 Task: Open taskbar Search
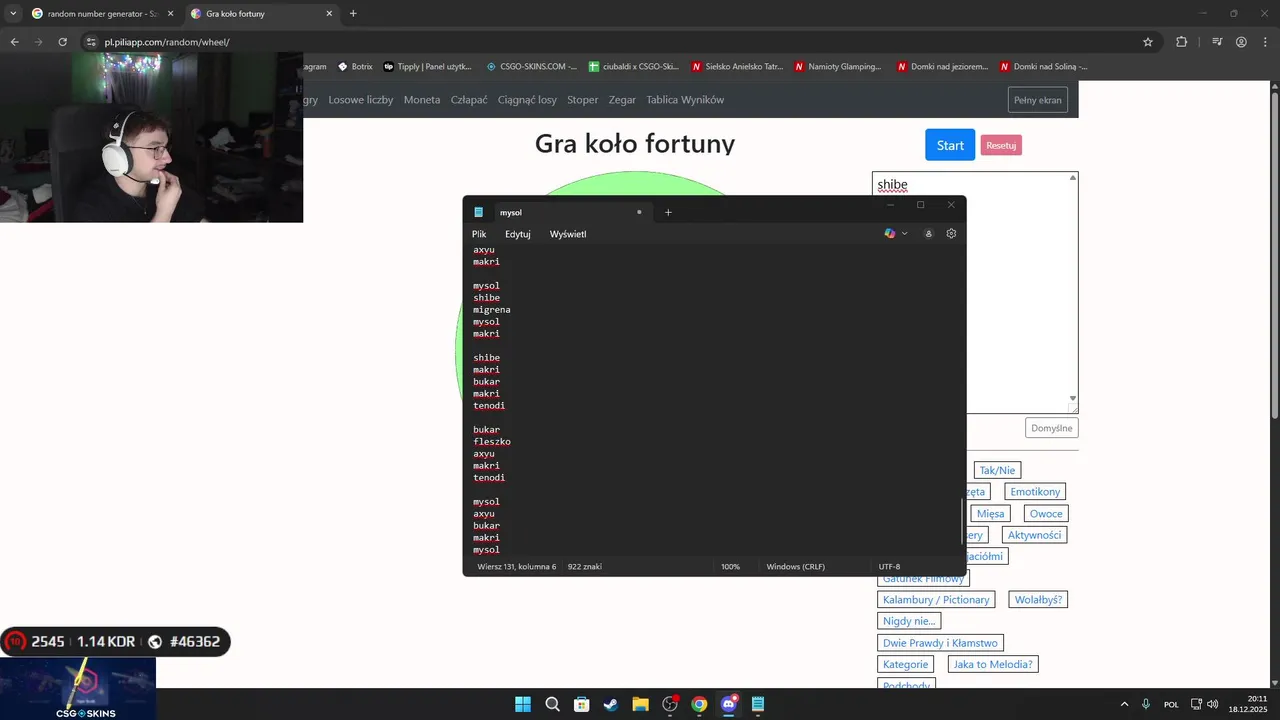point(552,704)
